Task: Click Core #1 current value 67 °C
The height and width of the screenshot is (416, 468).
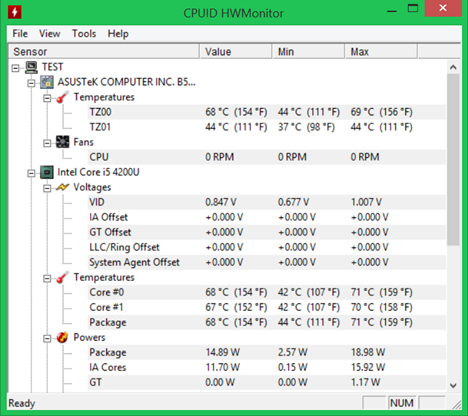Action: [236, 307]
